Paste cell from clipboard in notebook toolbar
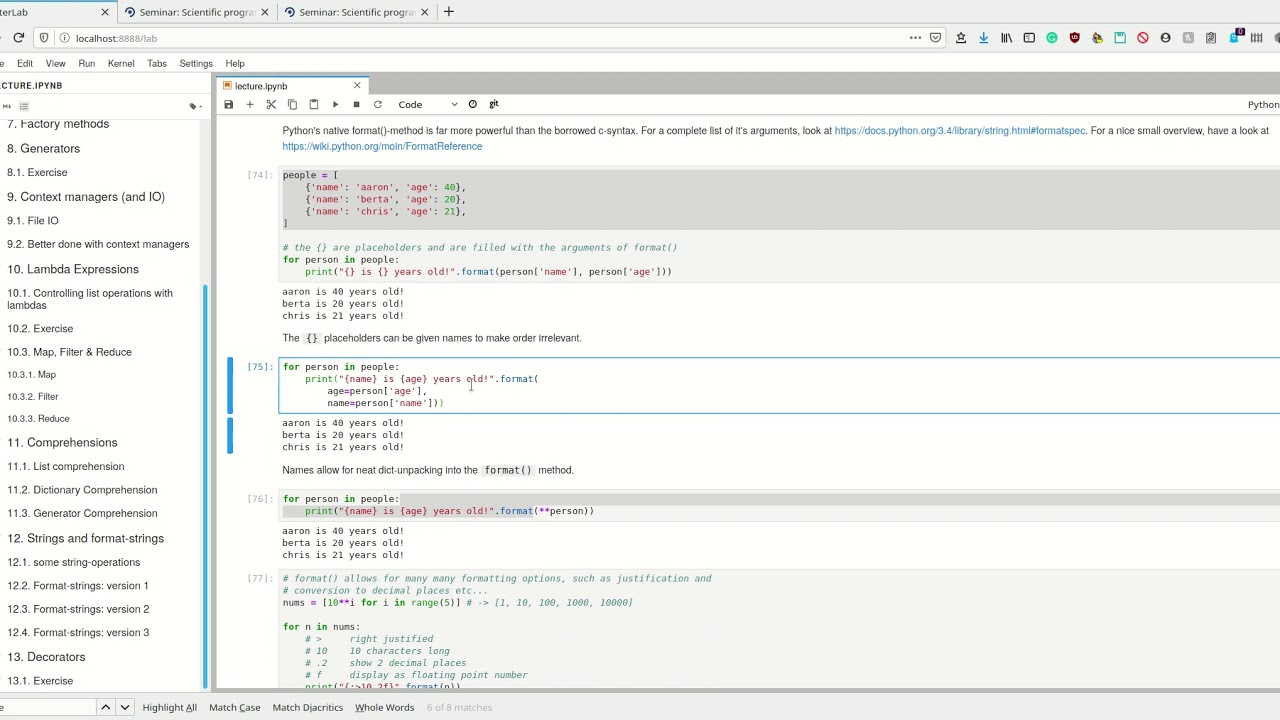 click(313, 104)
